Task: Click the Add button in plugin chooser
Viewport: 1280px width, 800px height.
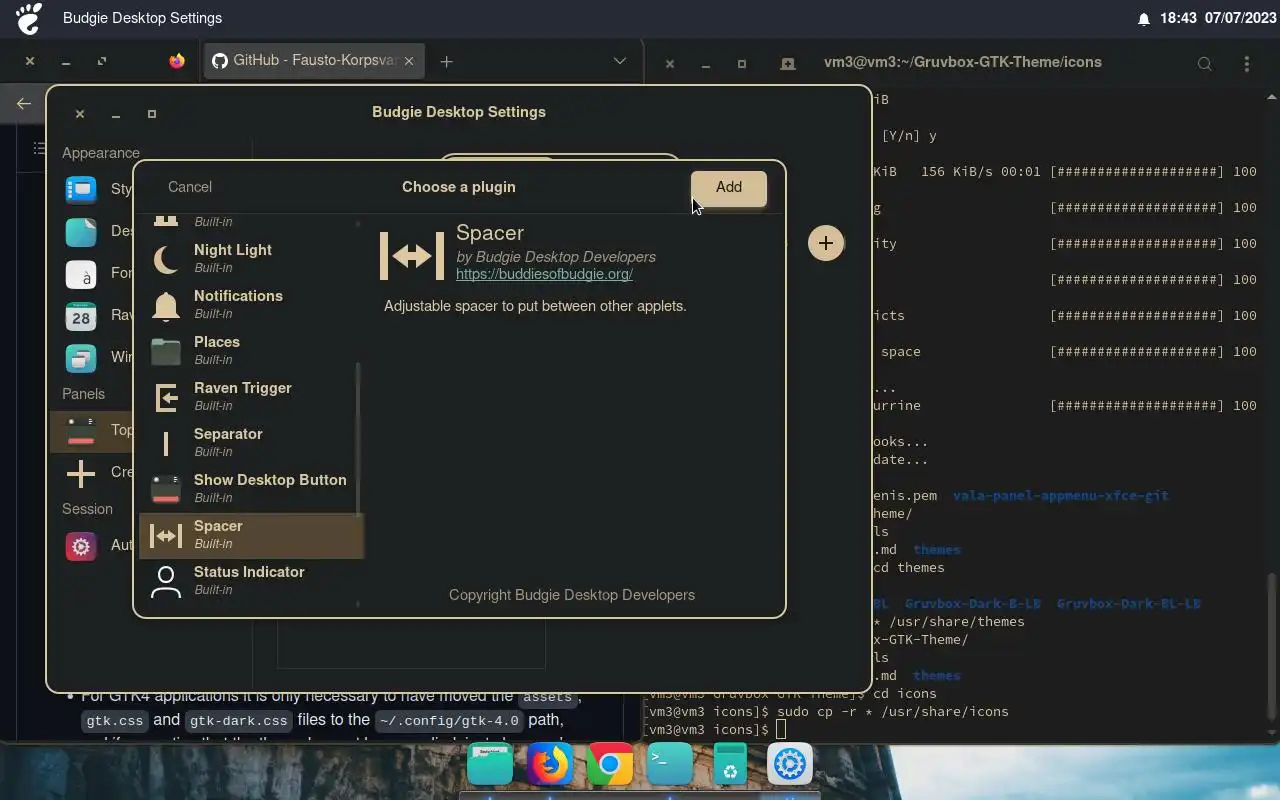Action: [x=728, y=187]
